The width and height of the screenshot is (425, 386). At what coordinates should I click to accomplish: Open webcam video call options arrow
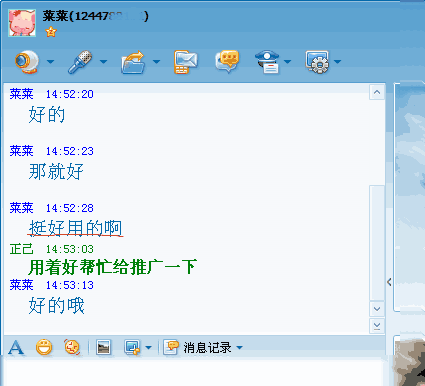51,62
